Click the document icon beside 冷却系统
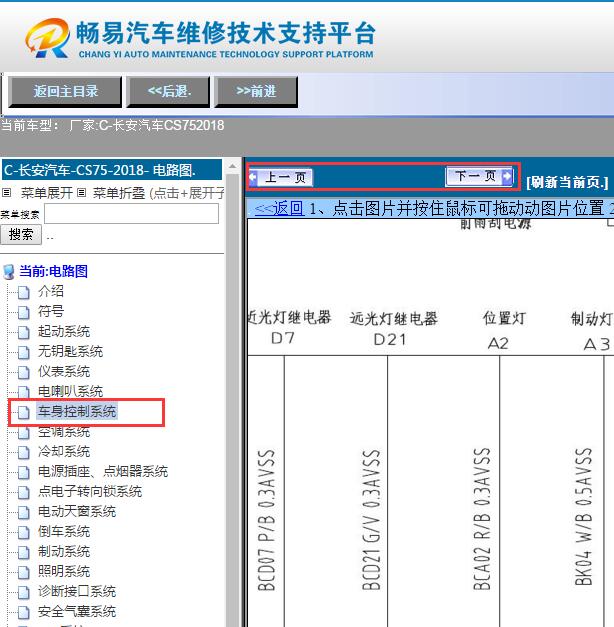This screenshot has height=627, width=614. click(x=24, y=453)
